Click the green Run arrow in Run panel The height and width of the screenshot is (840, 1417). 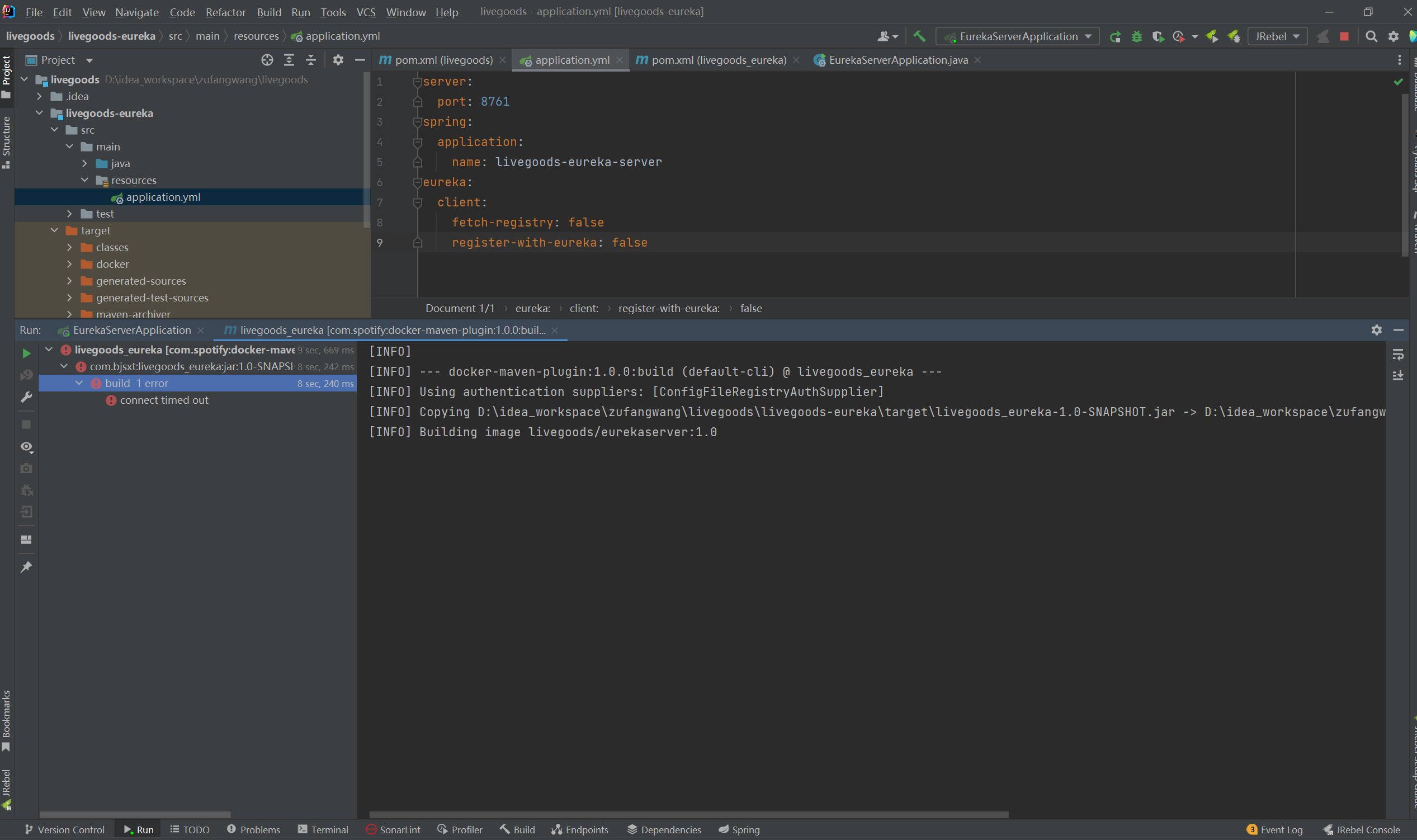click(x=26, y=353)
